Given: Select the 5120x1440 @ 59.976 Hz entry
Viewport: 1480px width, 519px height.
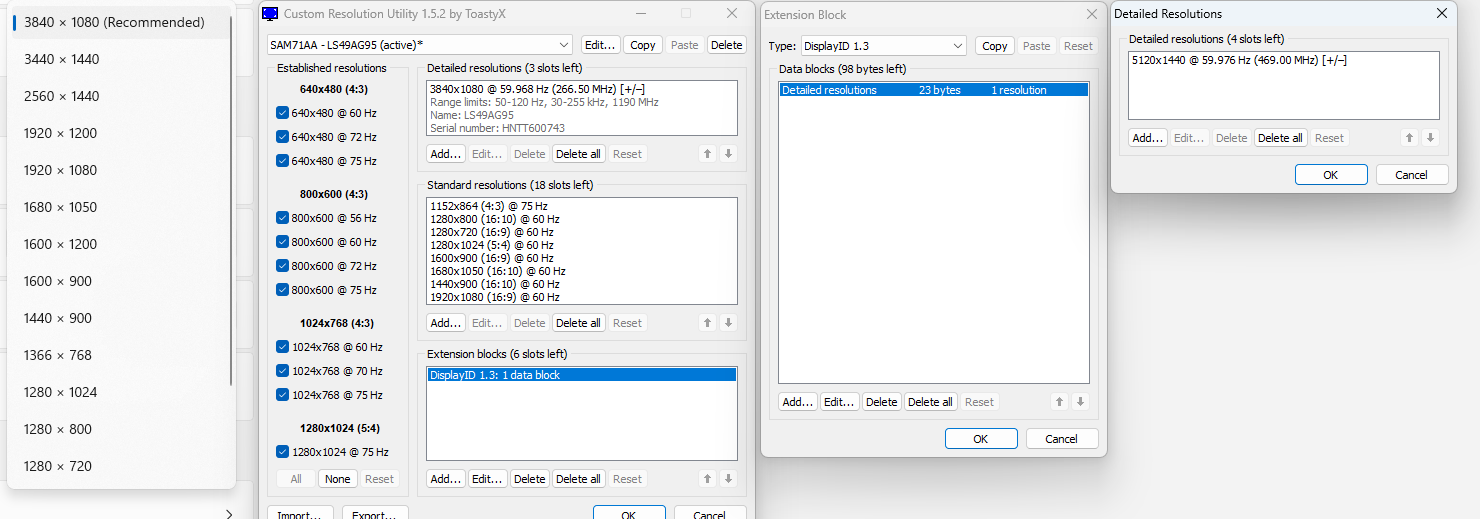Looking at the screenshot, I should point(1238,60).
